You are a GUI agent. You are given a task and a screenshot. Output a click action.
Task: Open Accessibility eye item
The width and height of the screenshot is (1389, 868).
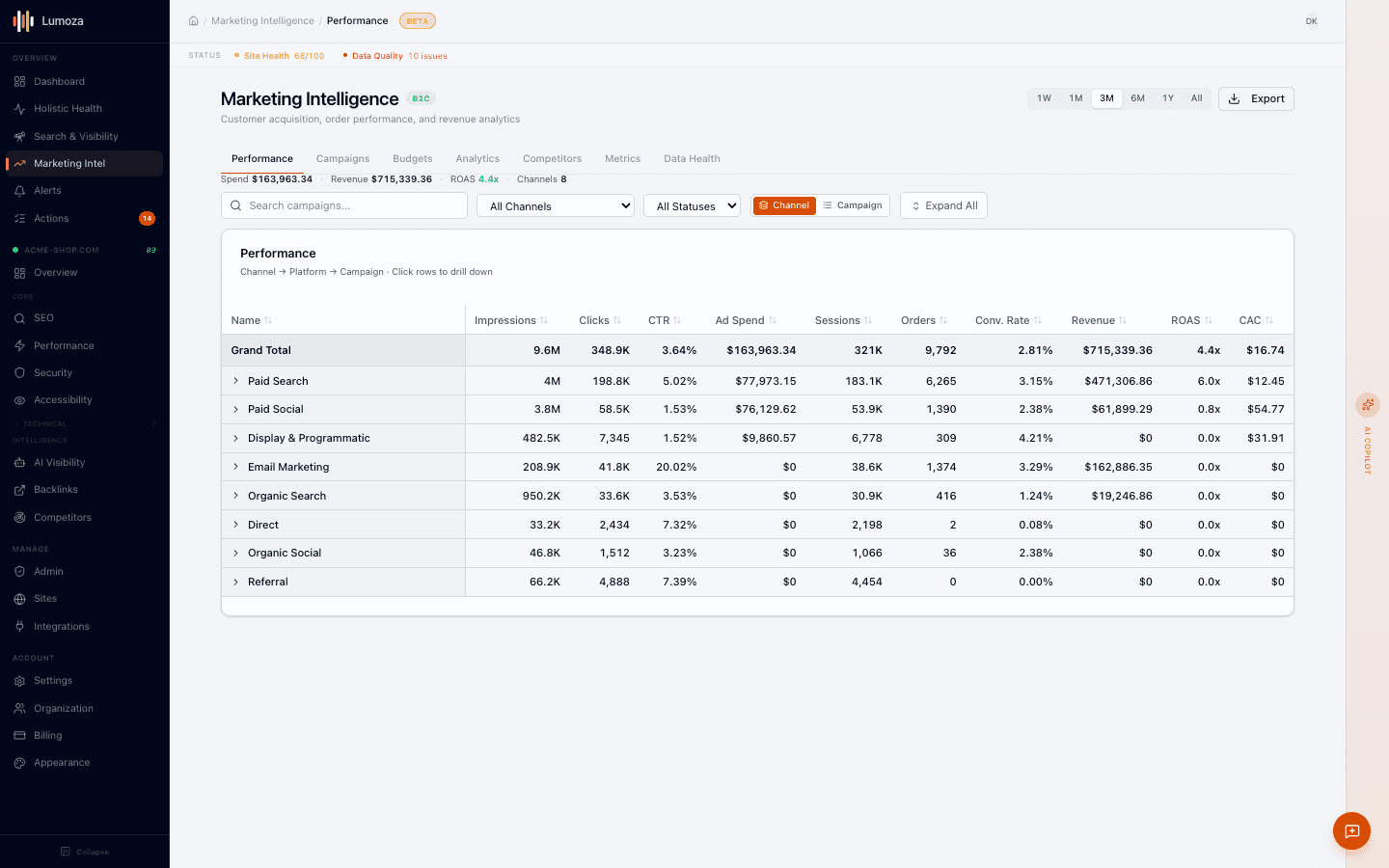point(84,400)
